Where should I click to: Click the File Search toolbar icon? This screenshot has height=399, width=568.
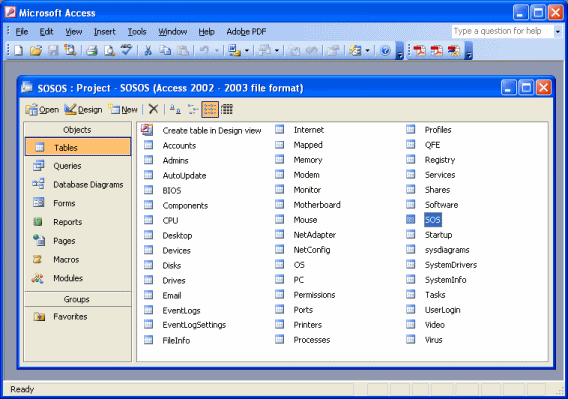pos(70,50)
